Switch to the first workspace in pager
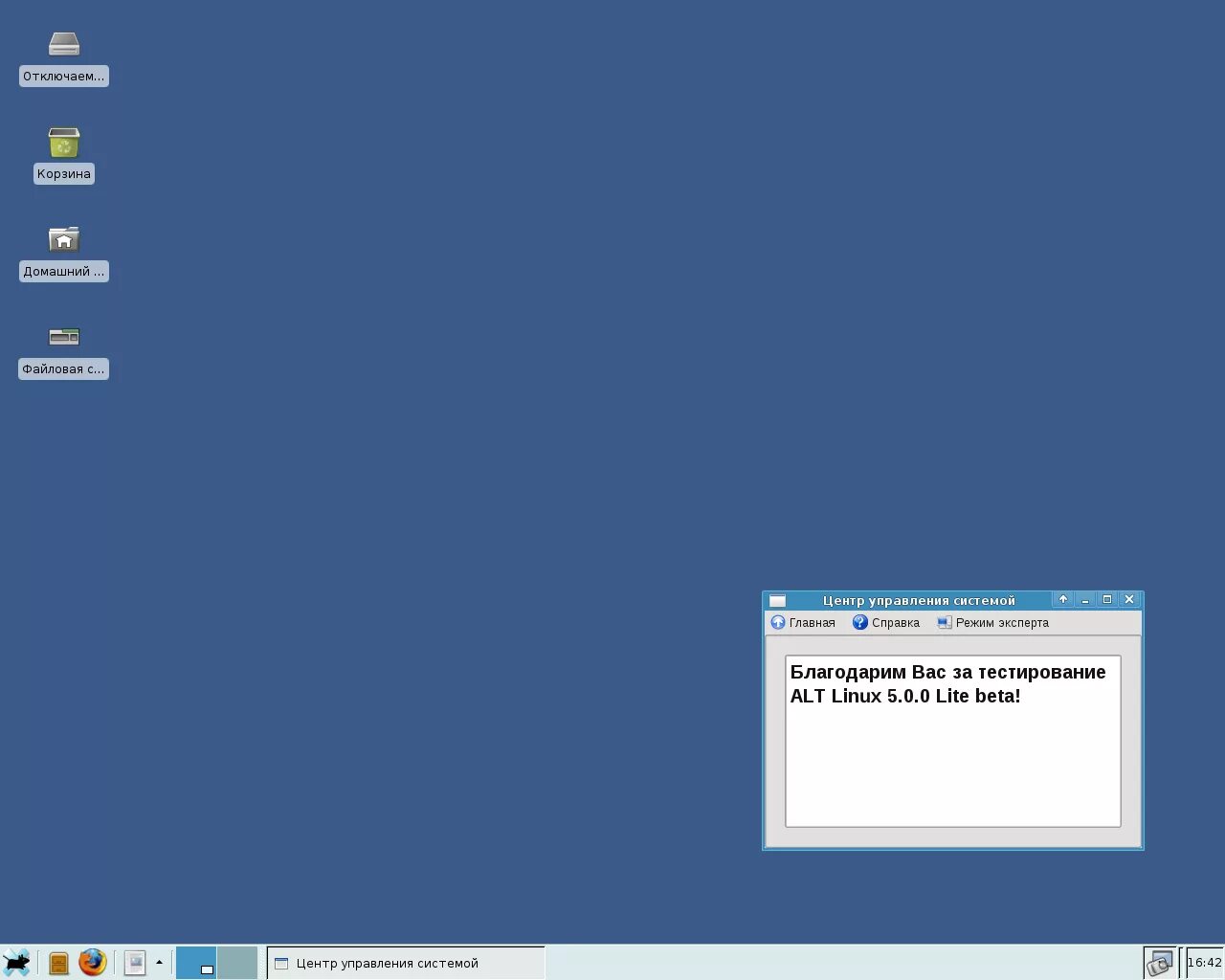 (x=196, y=963)
